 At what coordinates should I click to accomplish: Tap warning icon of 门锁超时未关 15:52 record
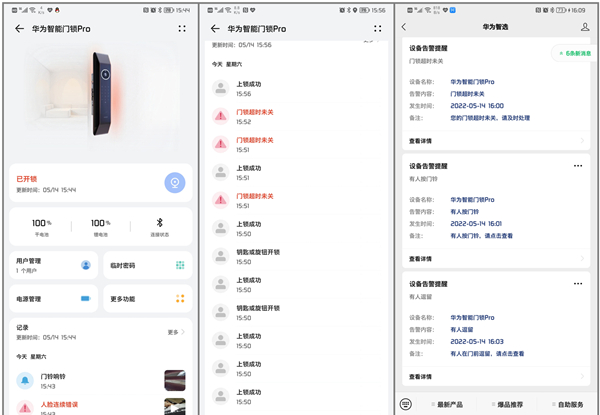220,116
